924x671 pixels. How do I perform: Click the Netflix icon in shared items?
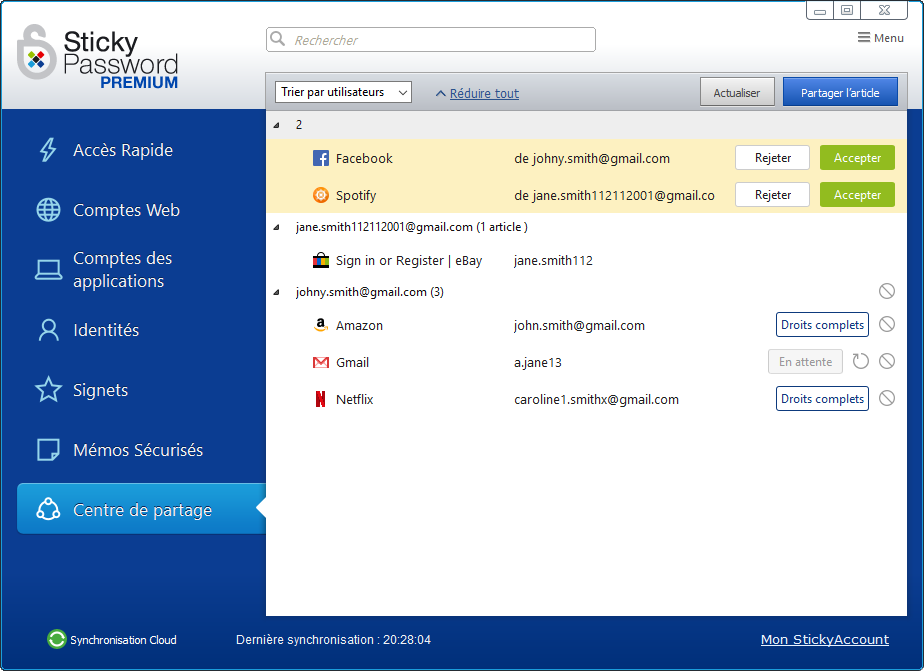click(x=321, y=399)
